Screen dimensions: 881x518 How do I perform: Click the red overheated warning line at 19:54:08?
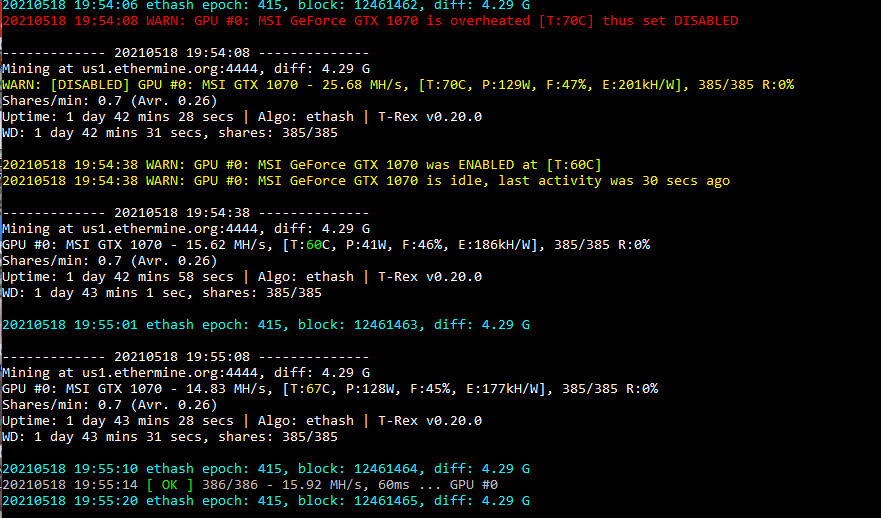click(x=370, y=21)
